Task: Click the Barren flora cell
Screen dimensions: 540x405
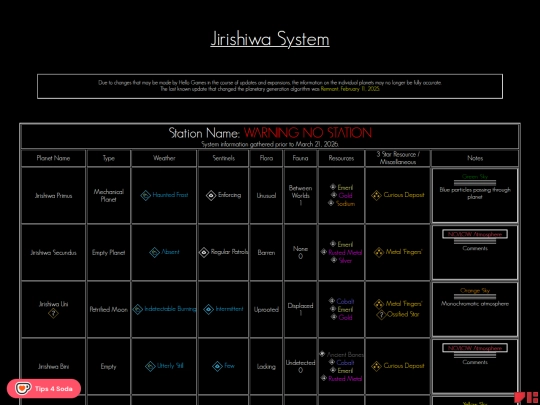Action: point(266,252)
